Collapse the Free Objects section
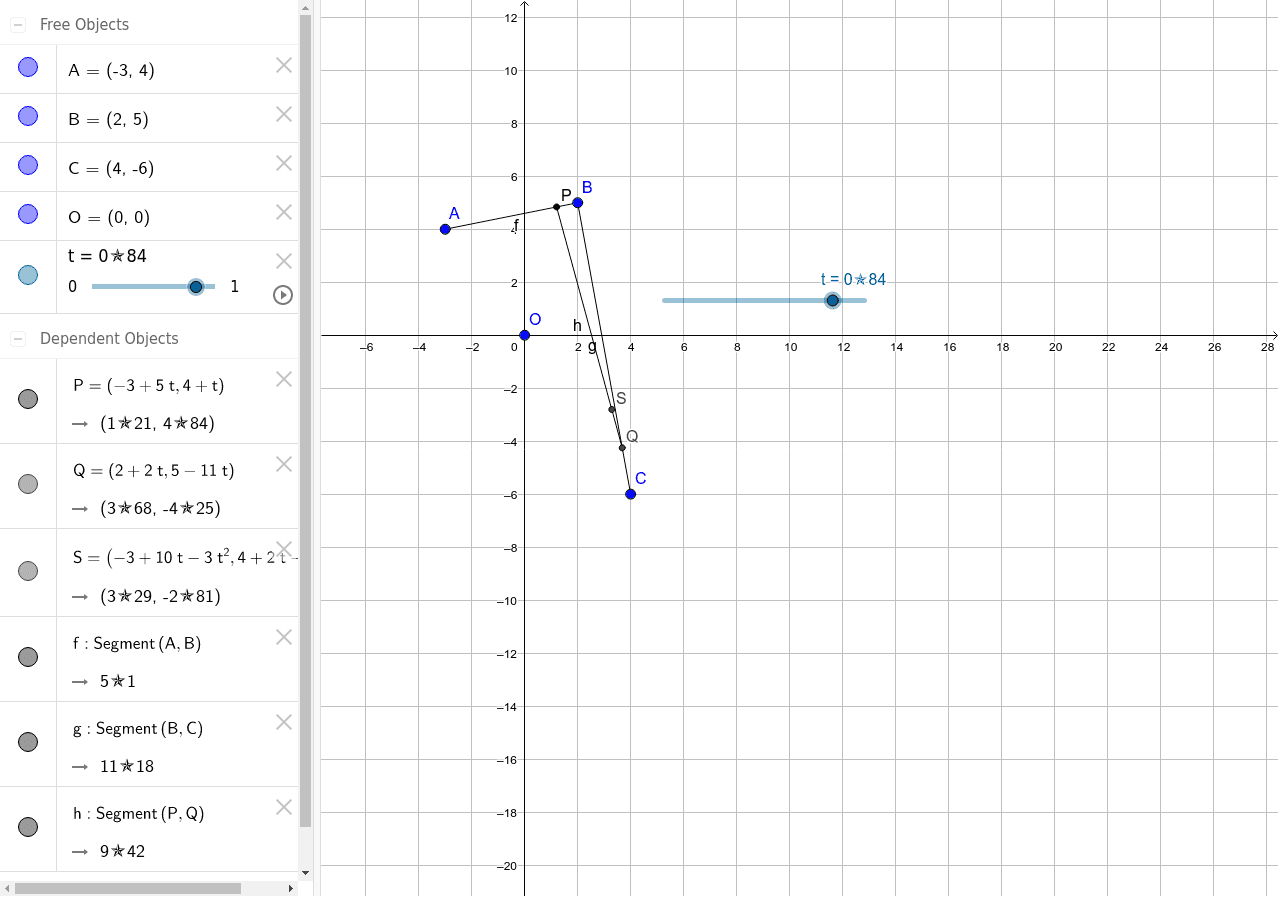 [16, 24]
